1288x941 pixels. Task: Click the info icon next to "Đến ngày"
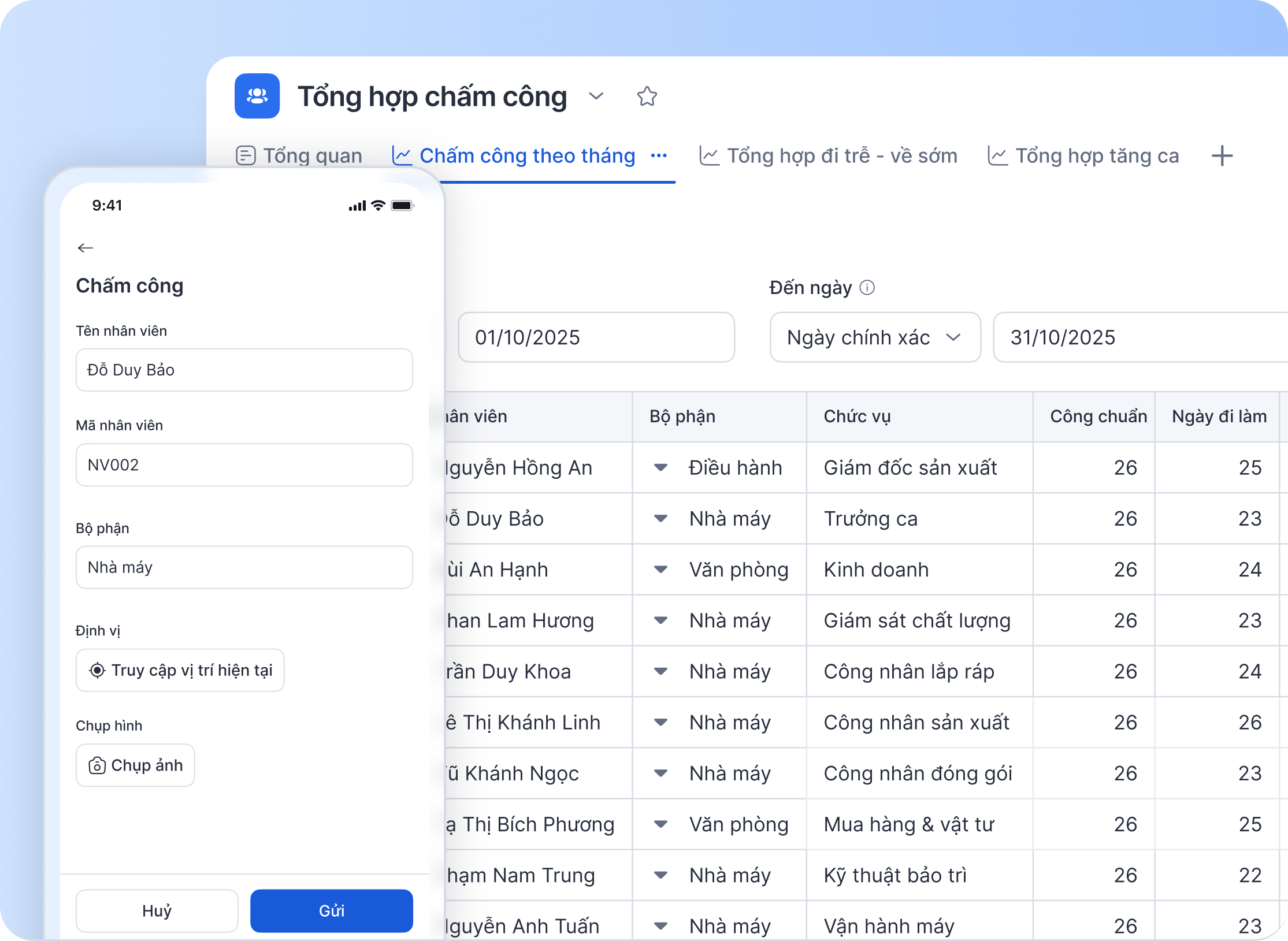(x=868, y=288)
